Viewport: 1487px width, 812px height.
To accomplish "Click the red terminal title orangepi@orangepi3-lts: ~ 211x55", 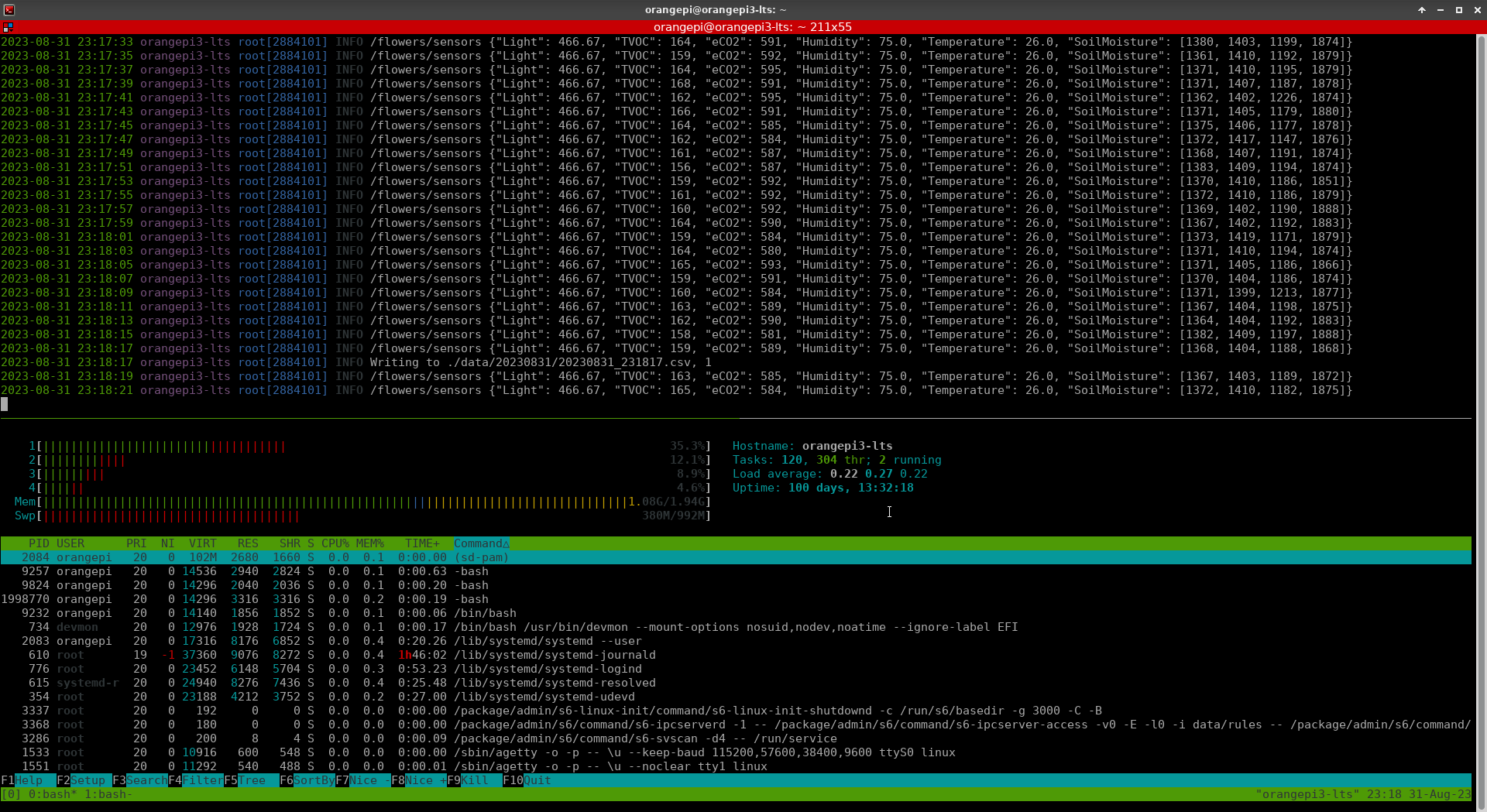I will point(752,27).
